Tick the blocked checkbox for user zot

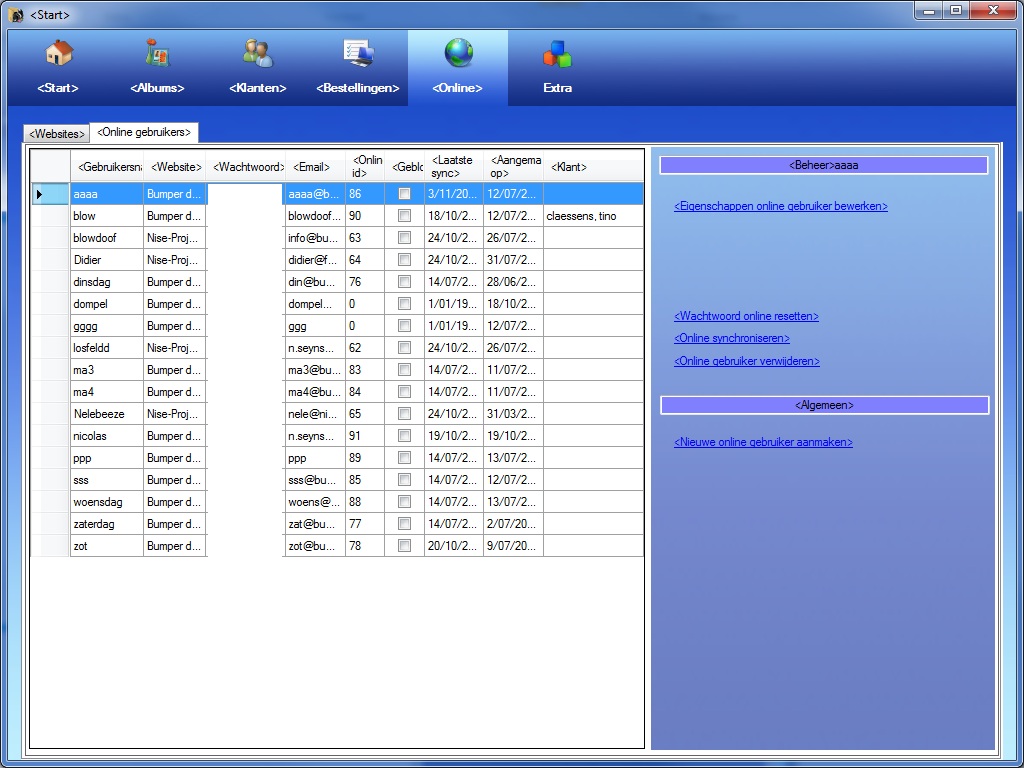404,546
